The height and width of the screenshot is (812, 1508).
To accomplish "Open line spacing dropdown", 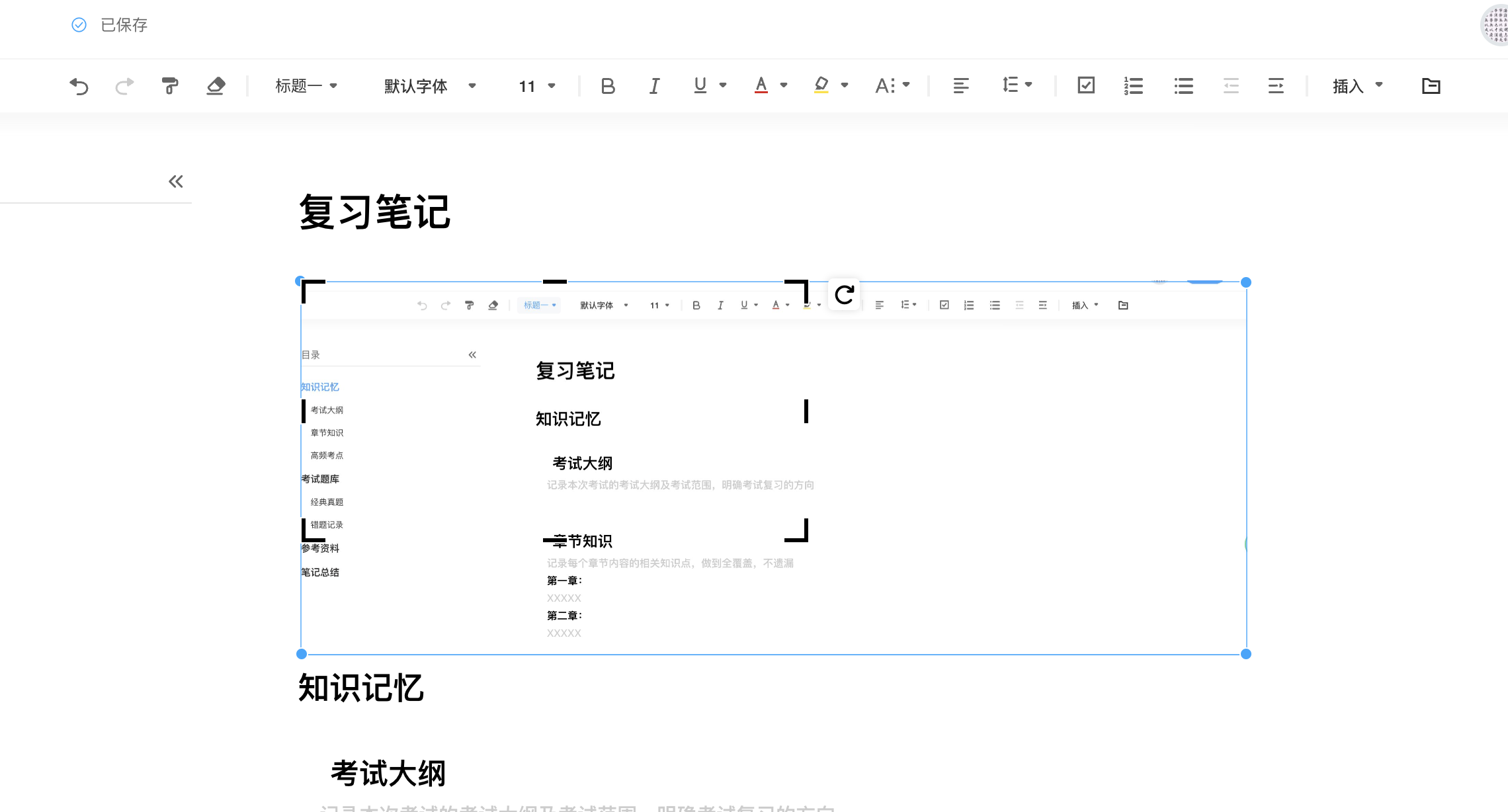I will click(x=1017, y=85).
